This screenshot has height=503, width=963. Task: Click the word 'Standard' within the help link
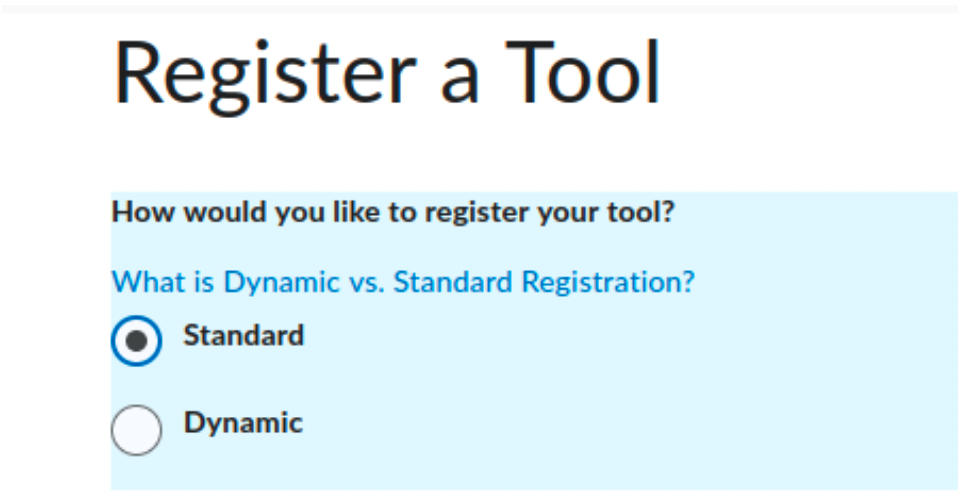click(x=453, y=282)
